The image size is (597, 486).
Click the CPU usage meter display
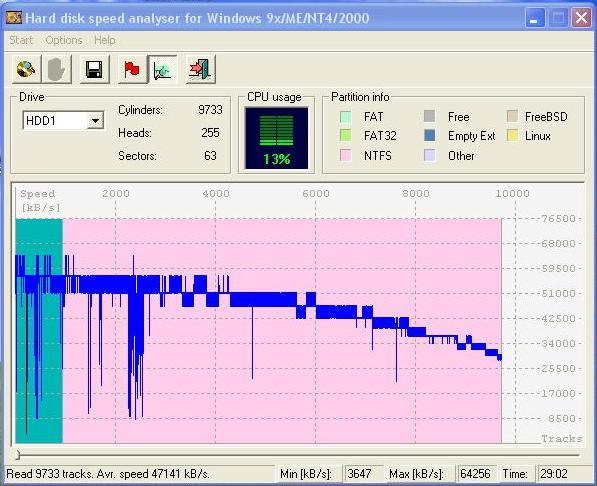point(277,138)
